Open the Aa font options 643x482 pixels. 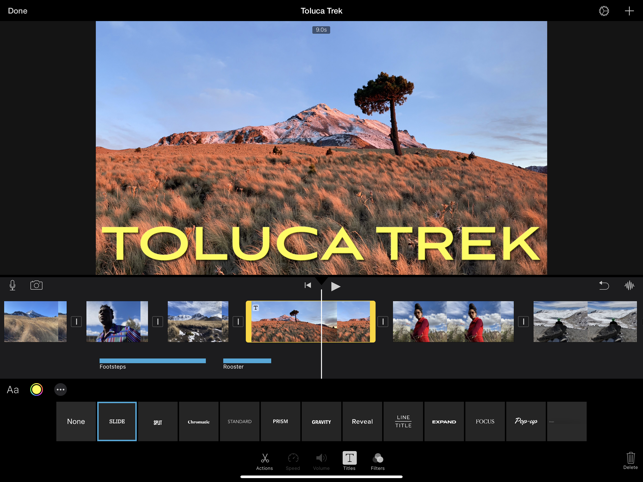tap(13, 390)
